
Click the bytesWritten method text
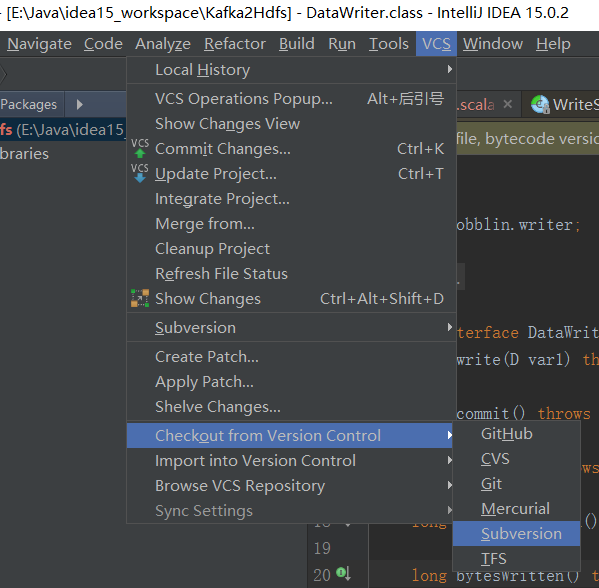[x=517, y=576]
